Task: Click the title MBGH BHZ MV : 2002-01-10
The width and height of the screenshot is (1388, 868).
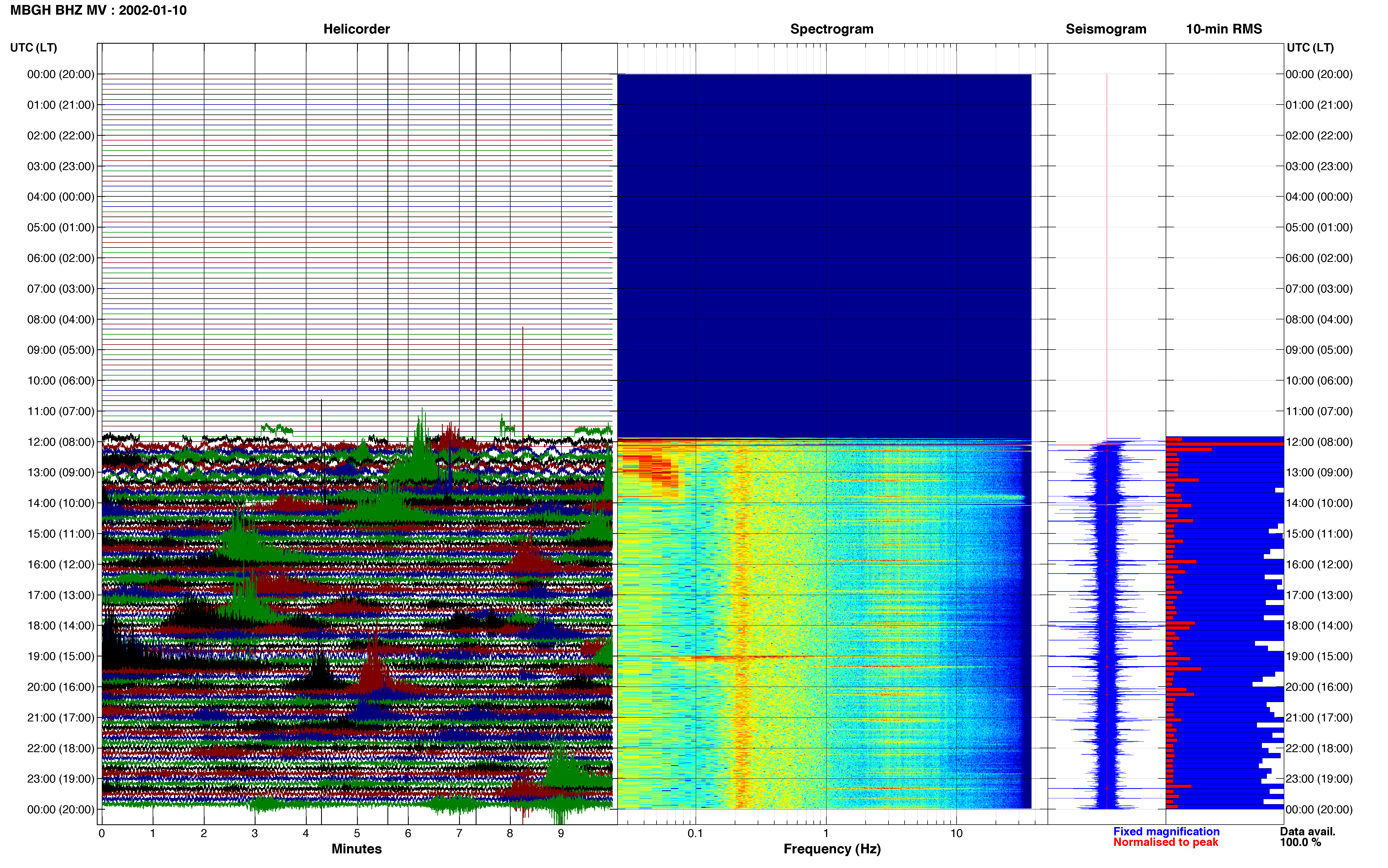Action: [x=98, y=10]
